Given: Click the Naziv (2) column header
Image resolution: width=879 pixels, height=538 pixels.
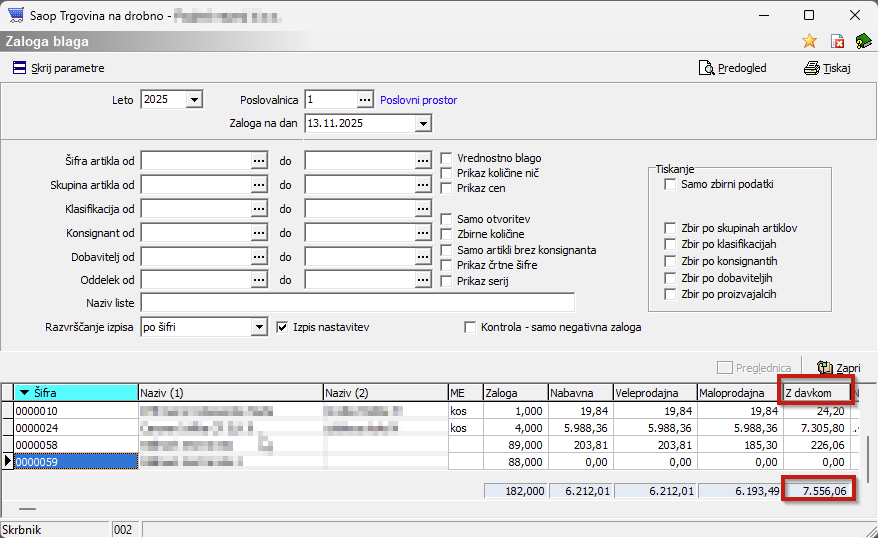Looking at the screenshot, I should pos(386,393).
